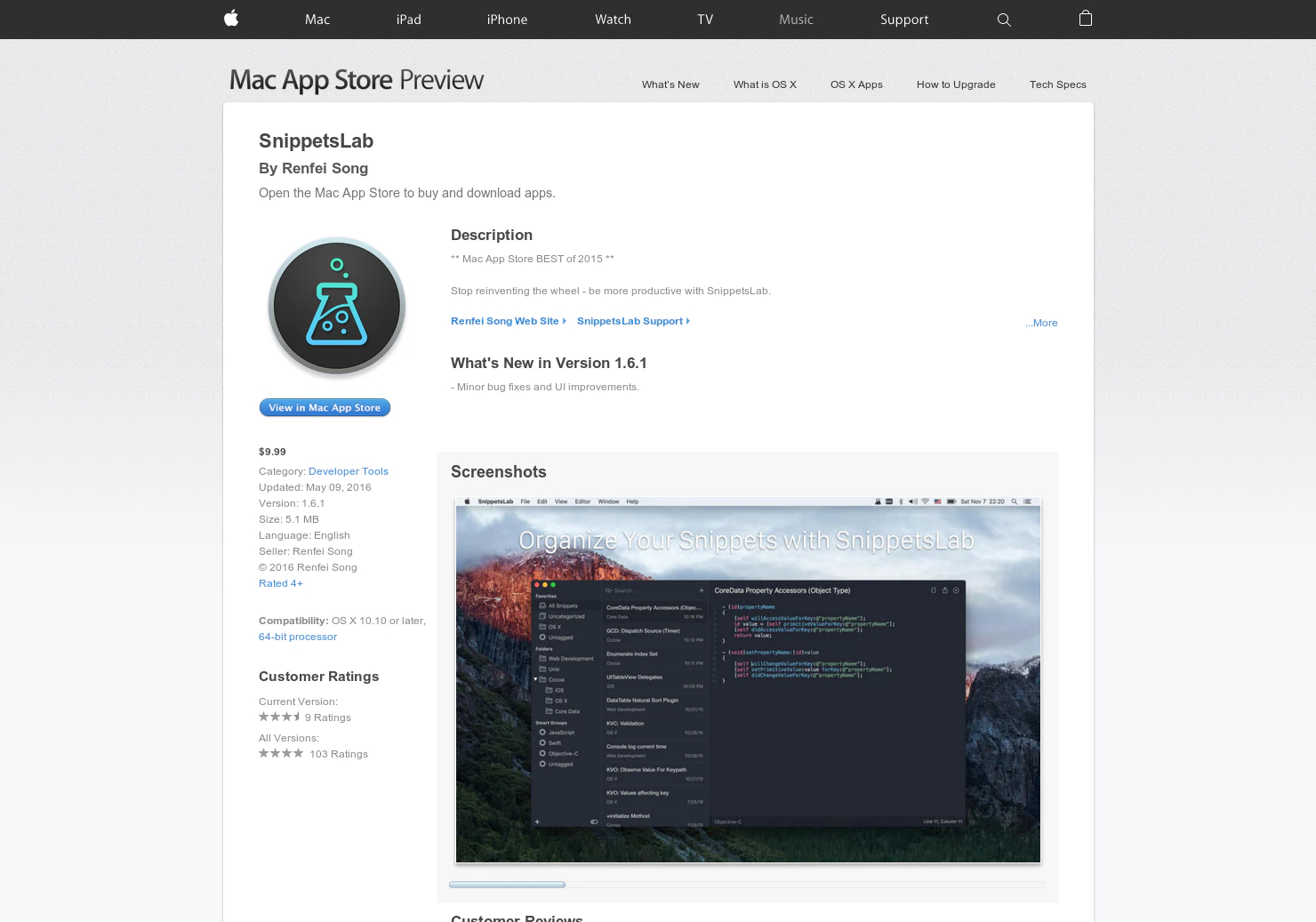This screenshot has height=922, width=1316.
Task: Click the 'Stop reinventing the wheel' description line
Action: [x=611, y=291]
